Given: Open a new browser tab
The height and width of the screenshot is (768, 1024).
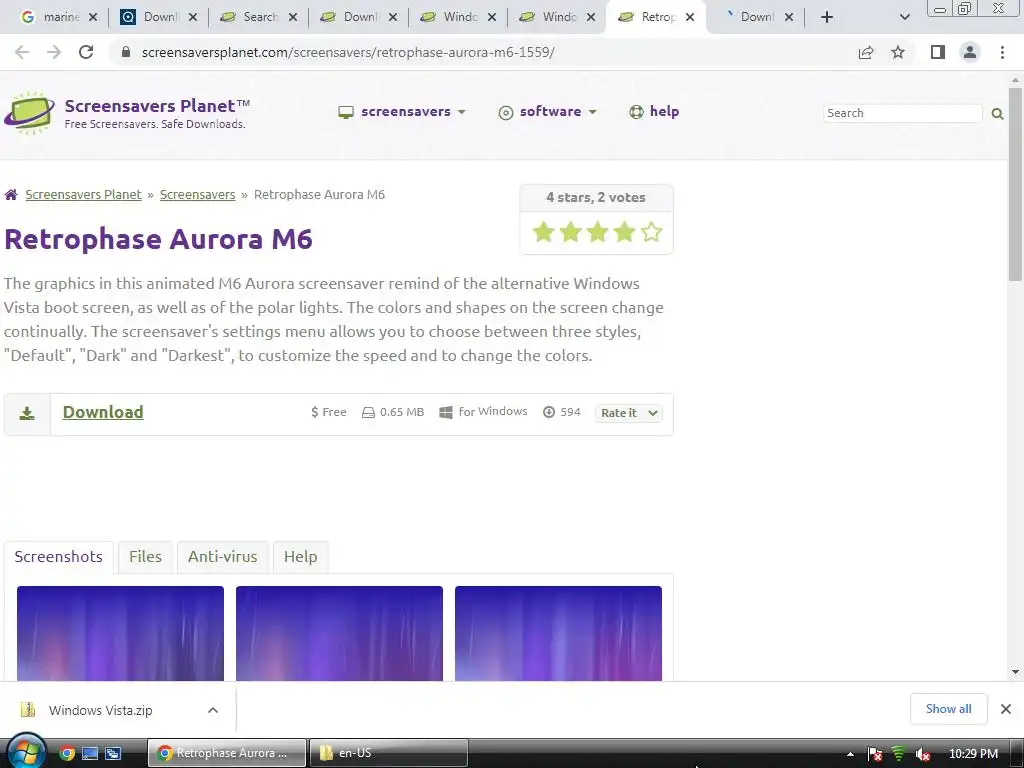Looking at the screenshot, I should tap(827, 17).
